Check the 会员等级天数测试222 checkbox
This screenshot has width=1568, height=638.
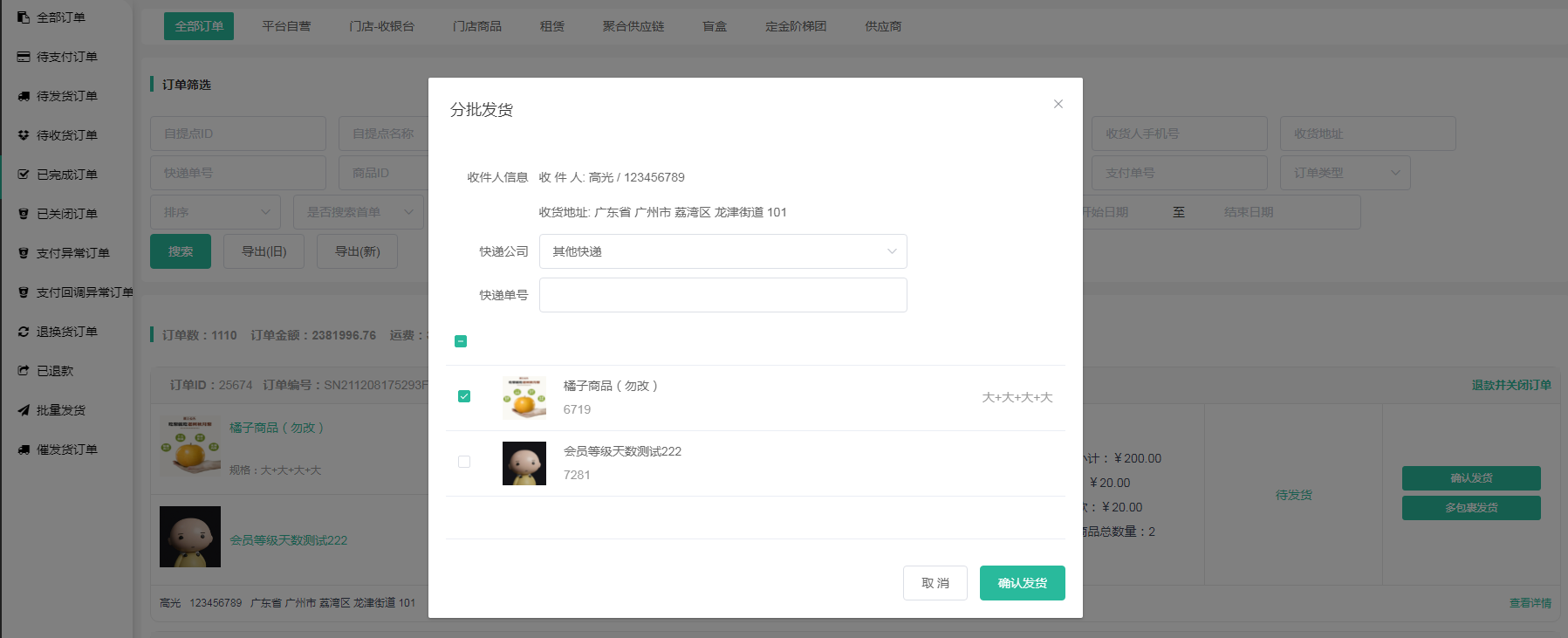pos(464,462)
